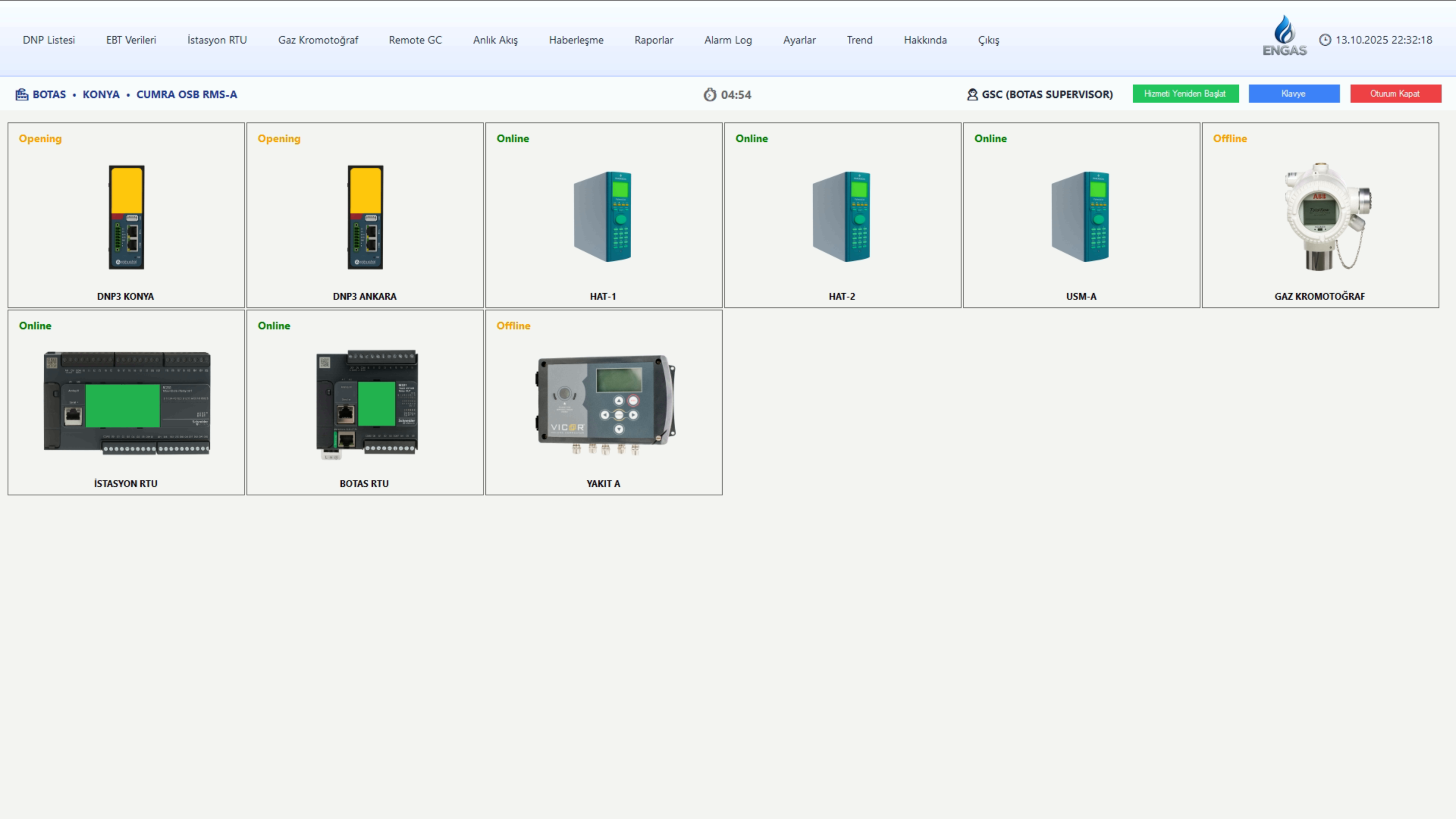Open the YAKIT A Vicor device image
Screen dimensions: 1456x819
tap(606, 404)
